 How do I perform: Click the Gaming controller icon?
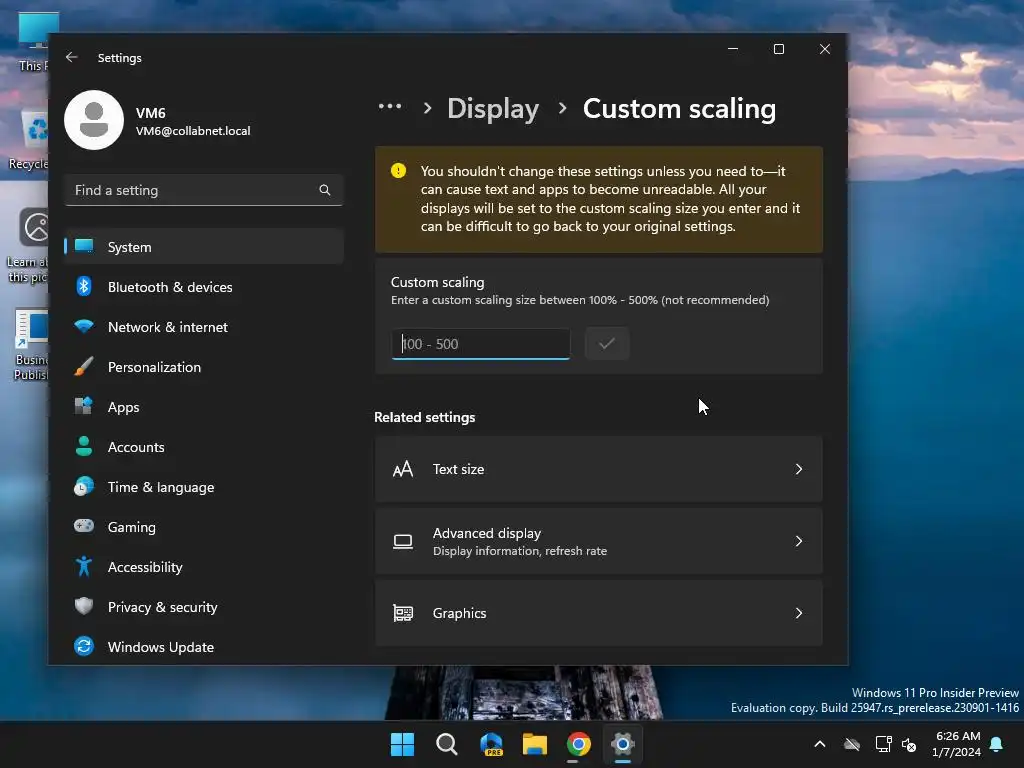click(84, 525)
